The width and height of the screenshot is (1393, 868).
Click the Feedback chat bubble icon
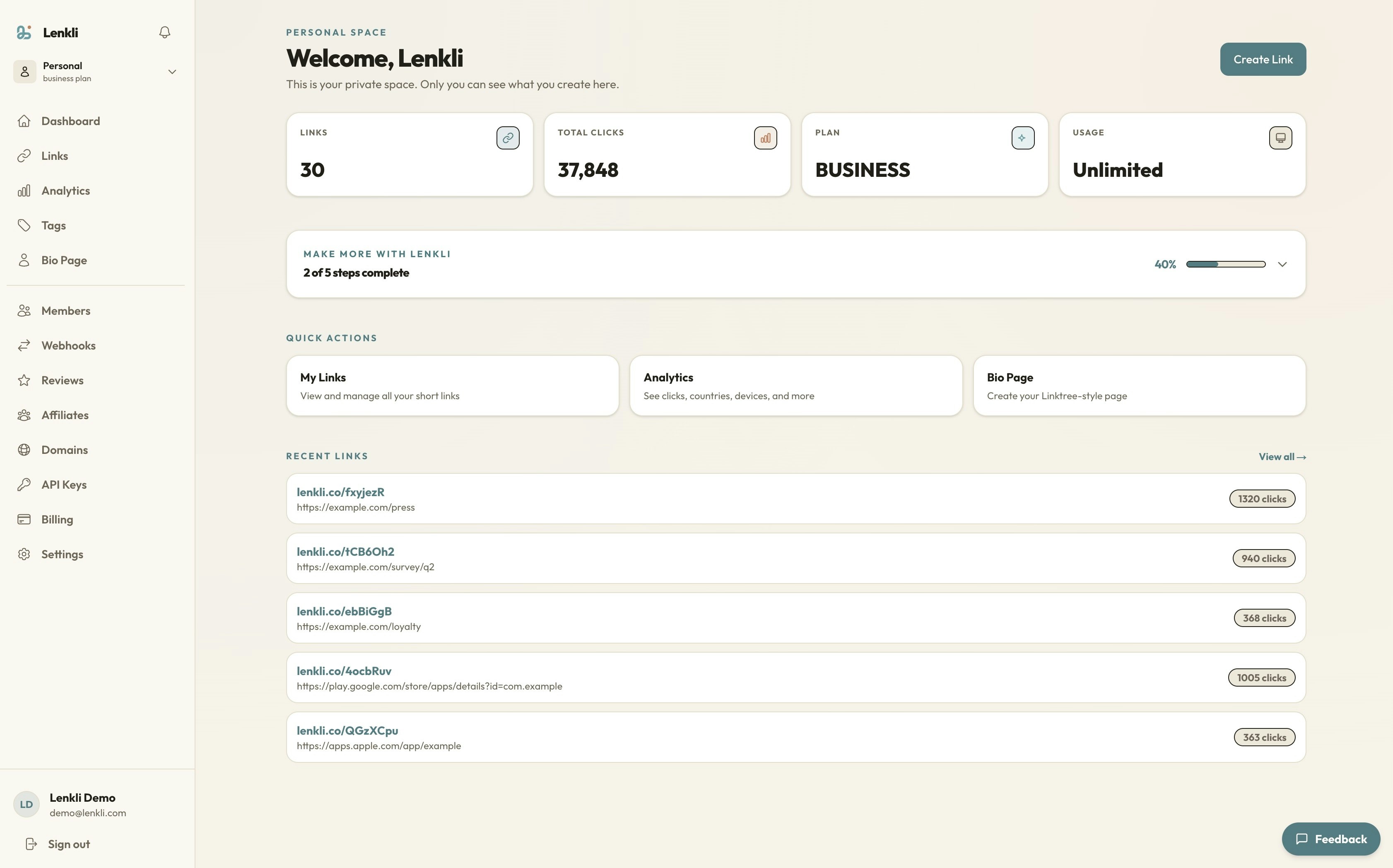[x=1302, y=839]
